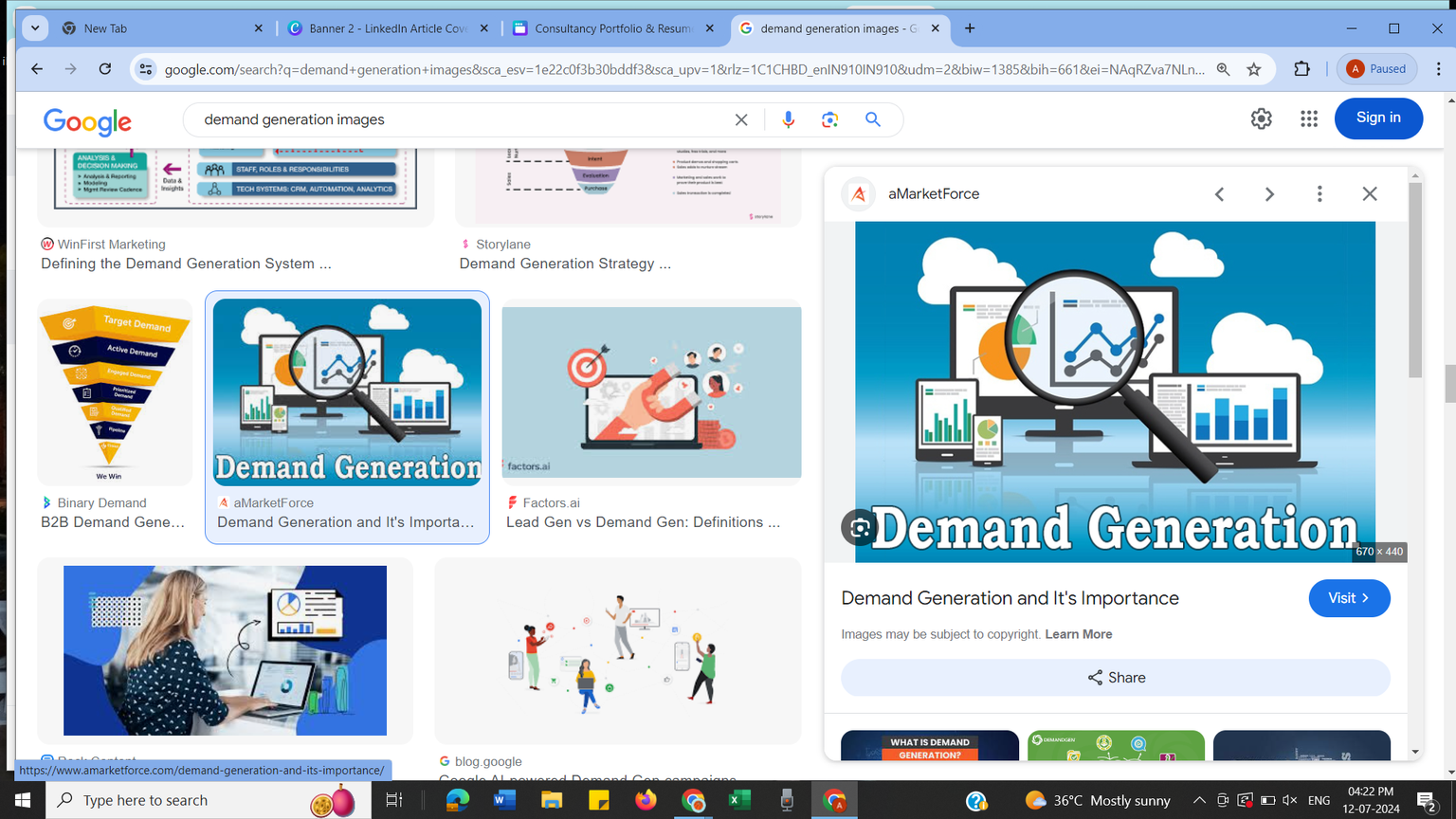Screen dimensions: 1456x819
Task: Open Chrome three-dot menu
Action: click(x=1438, y=69)
